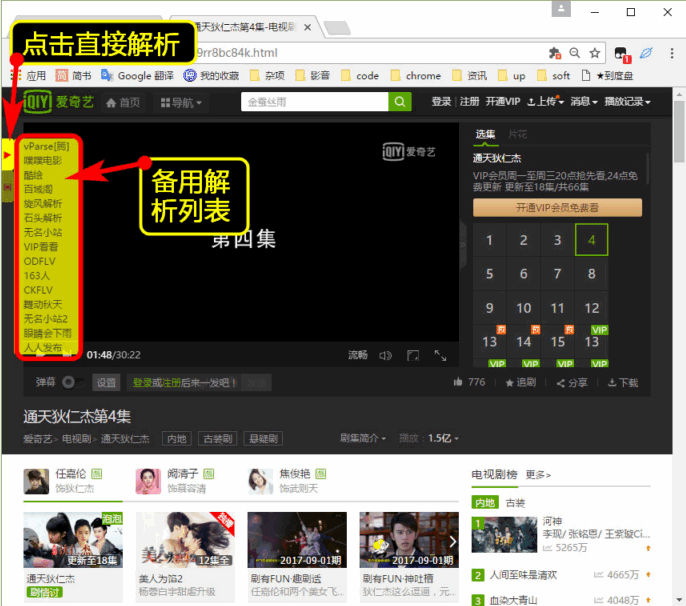
Task: Bookmark this page with the star icon
Action: click(594, 52)
